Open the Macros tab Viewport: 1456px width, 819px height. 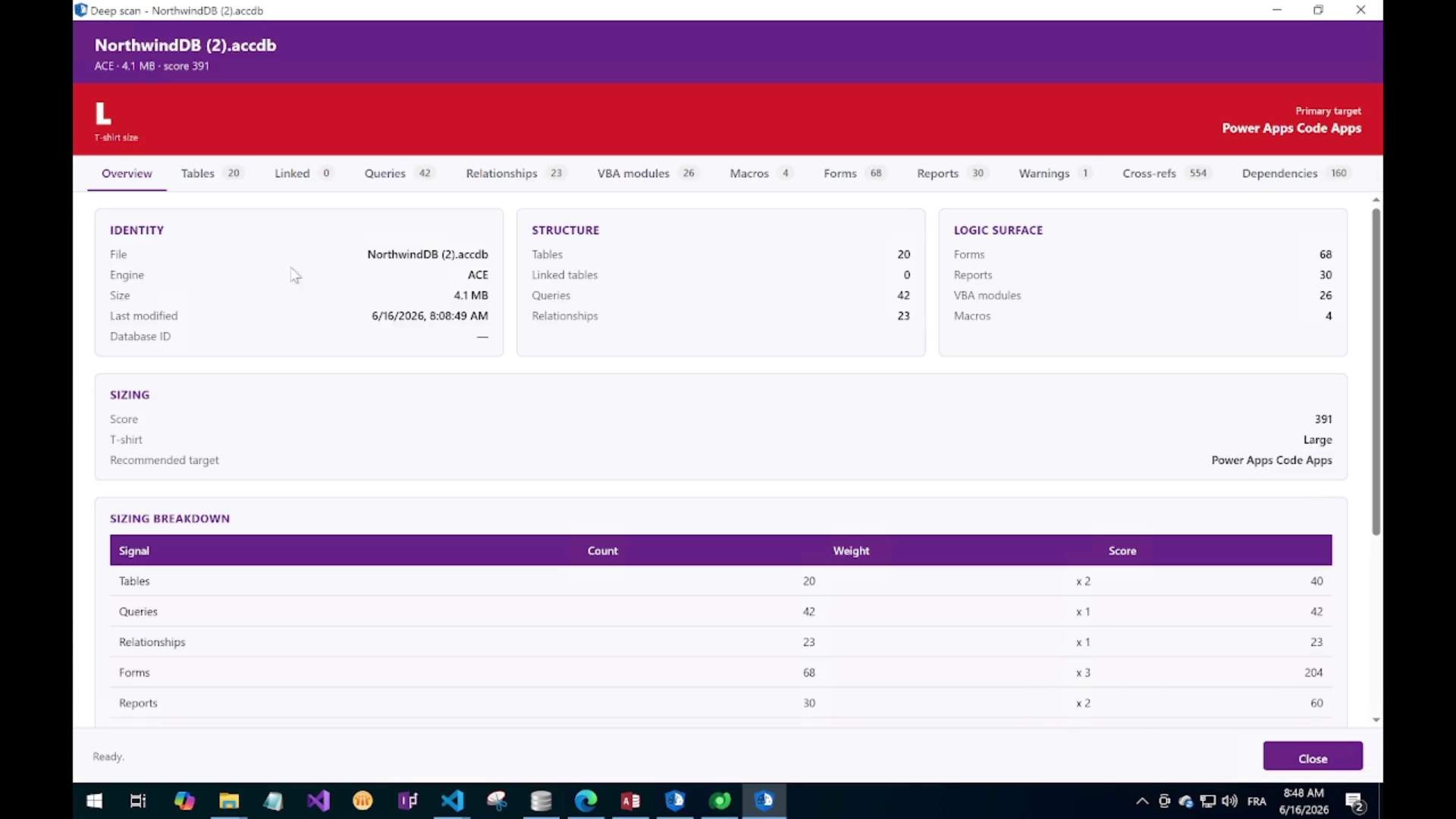click(761, 174)
